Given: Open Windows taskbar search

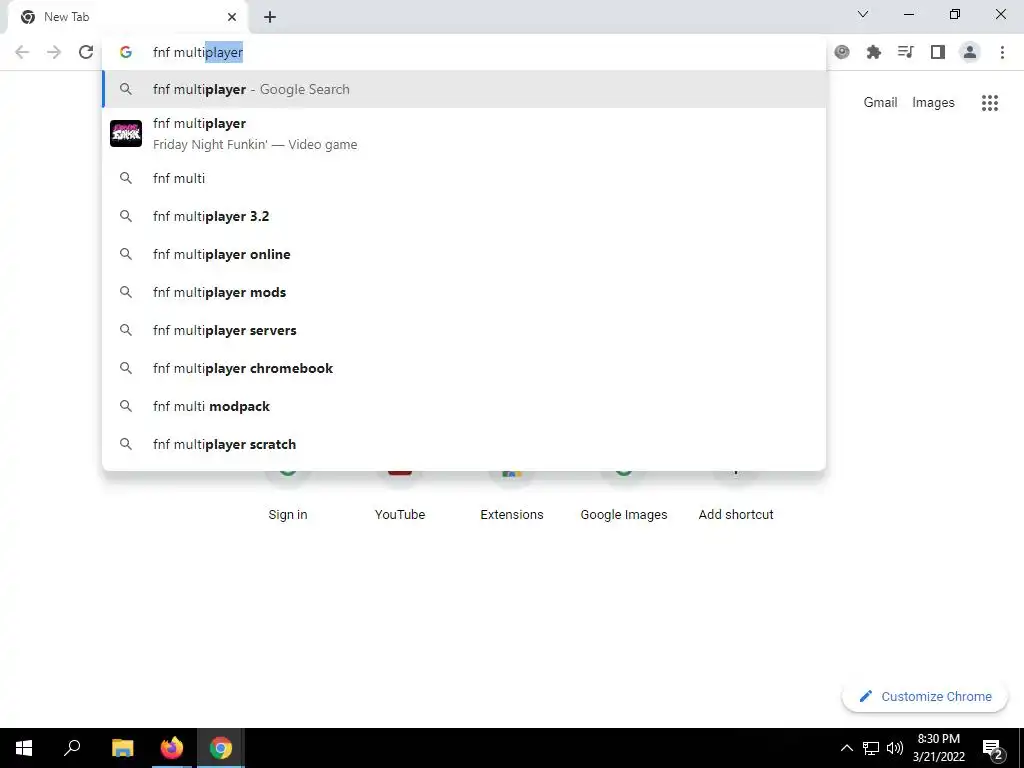Looking at the screenshot, I should click(x=72, y=748).
